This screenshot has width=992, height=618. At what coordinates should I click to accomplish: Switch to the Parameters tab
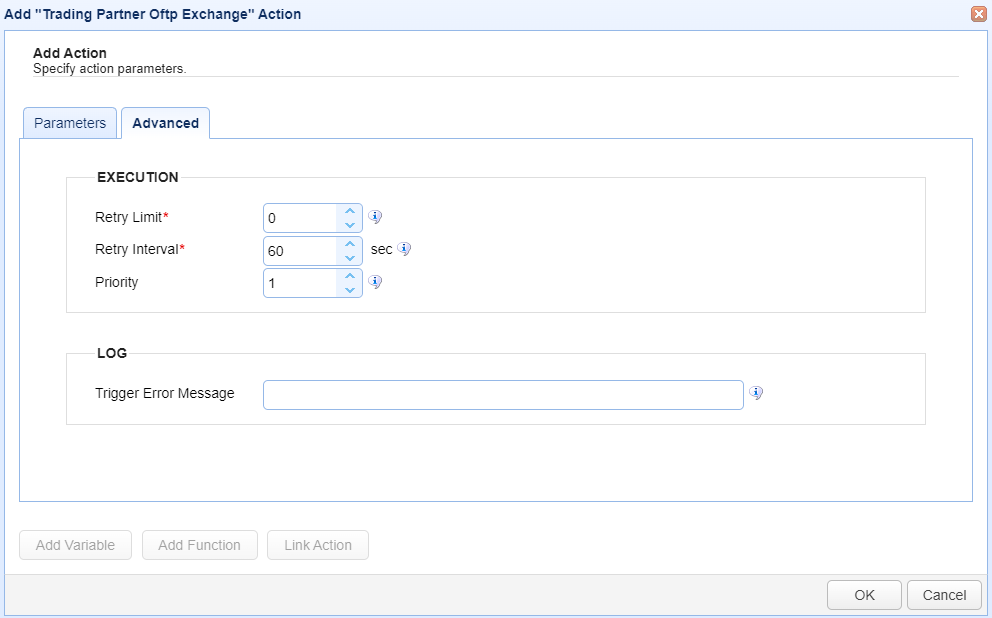tap(70, 123)
